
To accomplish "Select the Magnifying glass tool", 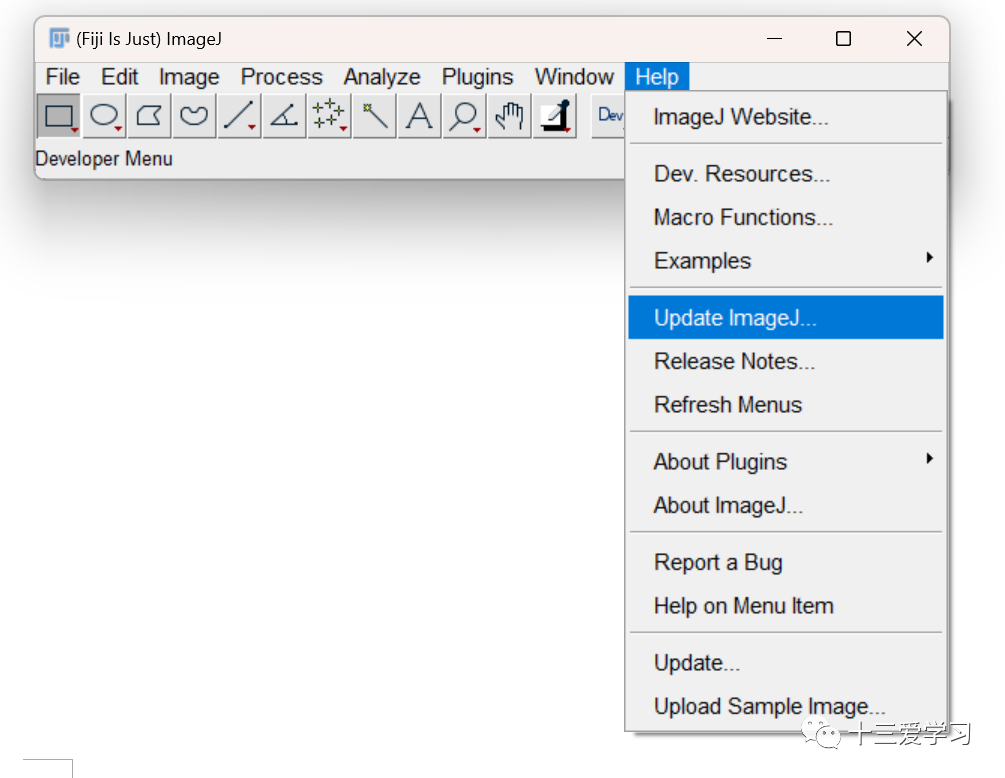I will [464, 116].
